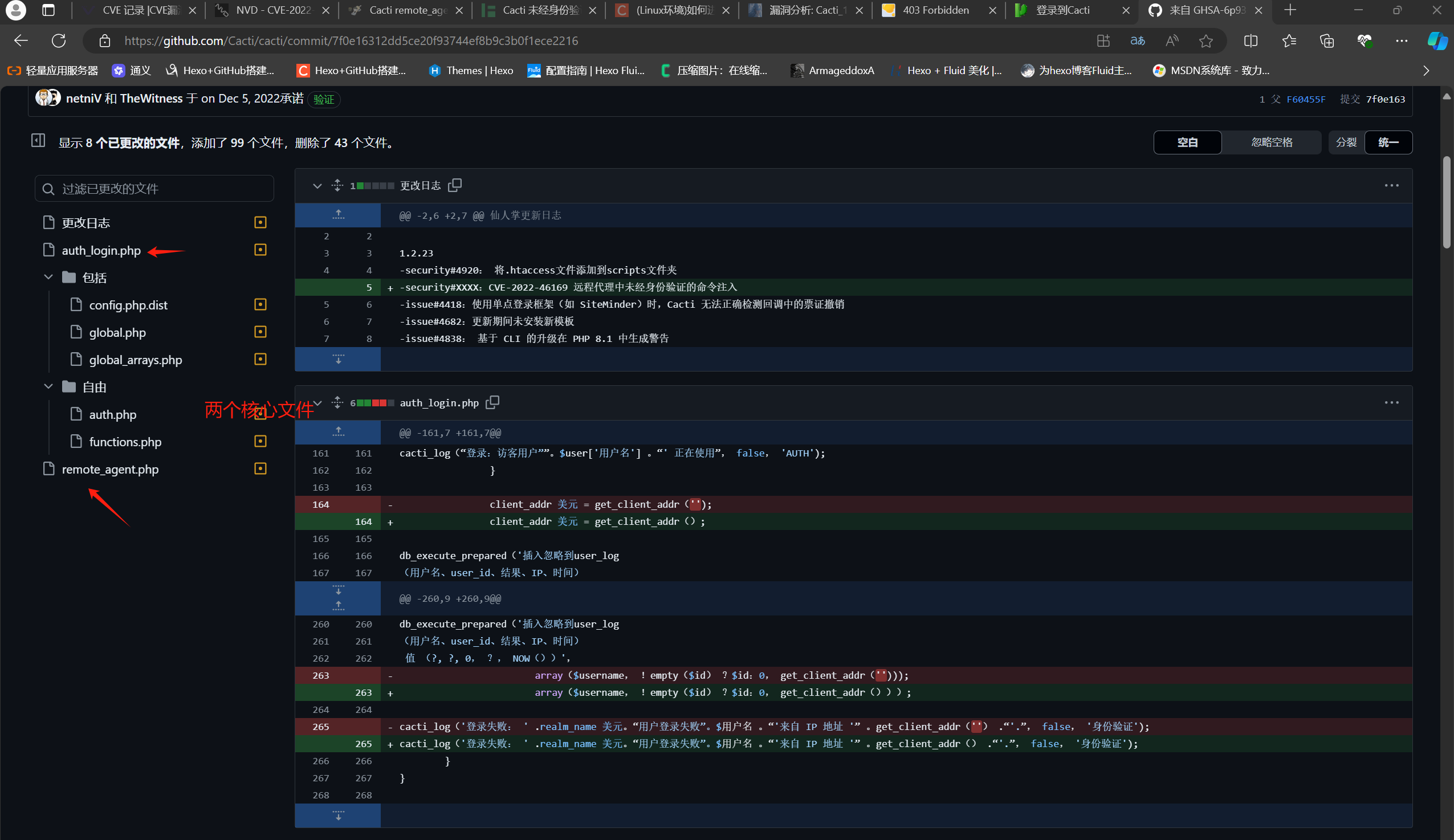The image size is (1454, 840).
Task: Select config.php.dist in the file tree
Action: click(128, 305)
